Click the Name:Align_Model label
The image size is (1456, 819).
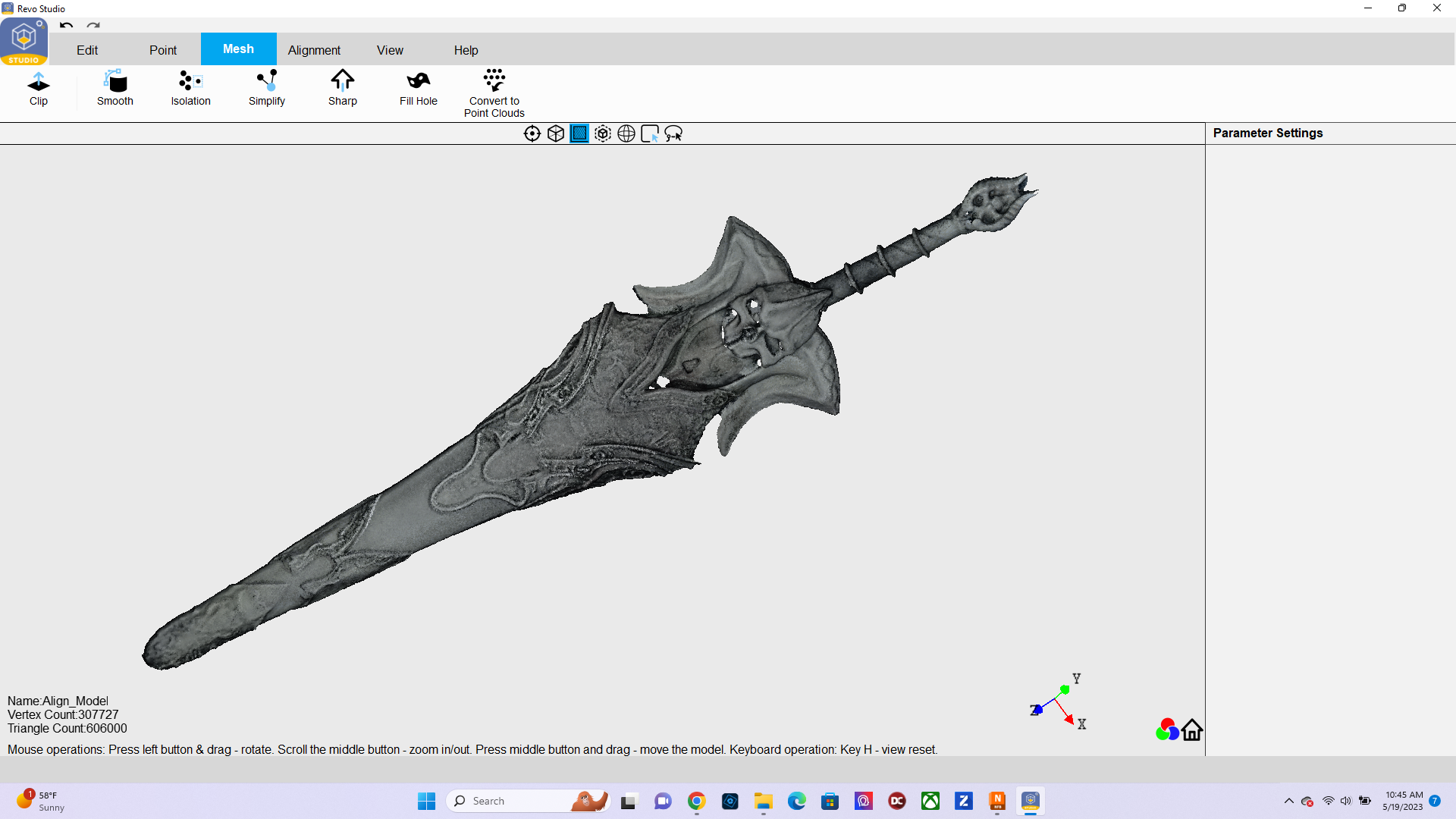[58, 701]
